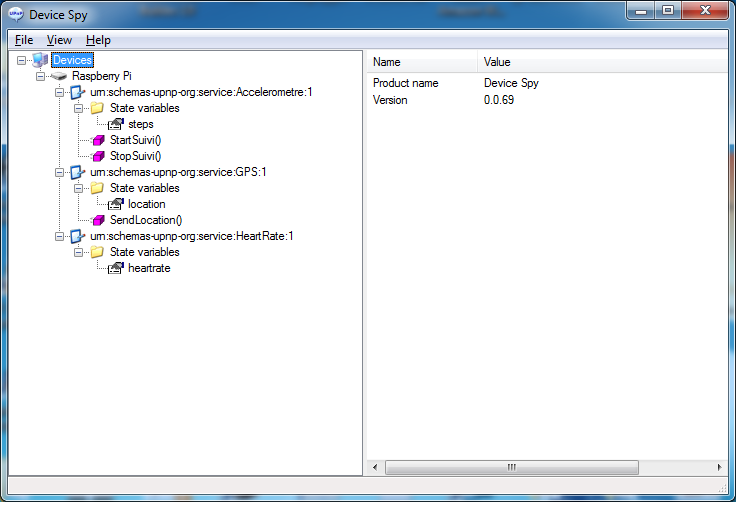Open the Help menu

point(98,40)
